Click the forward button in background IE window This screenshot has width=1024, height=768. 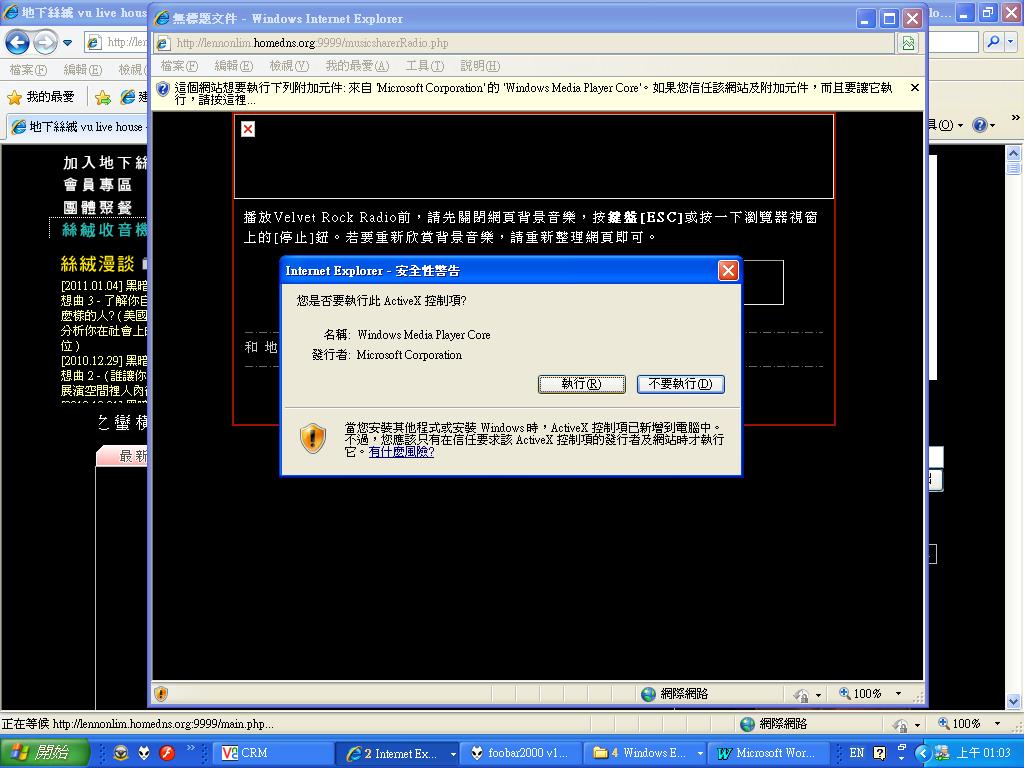pyautogui.click(x=45, y=43)
